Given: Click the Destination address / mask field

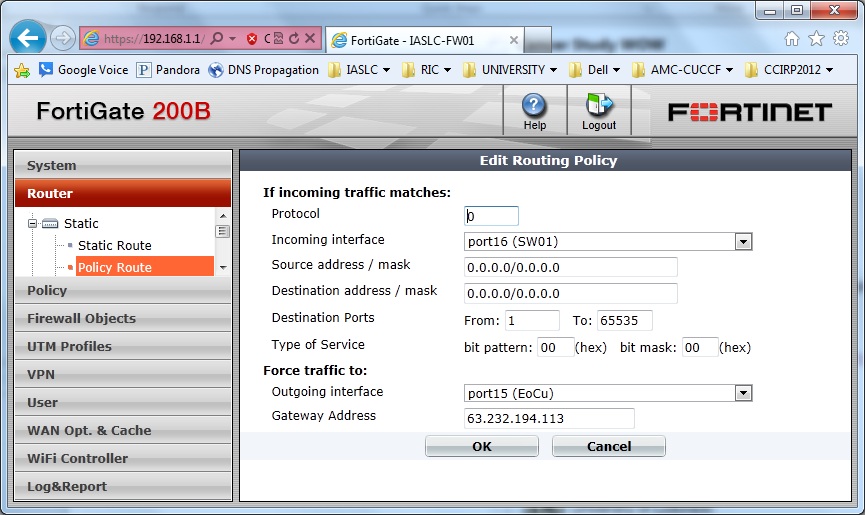Looking at the screenshot, I should (x=570, y=293).
